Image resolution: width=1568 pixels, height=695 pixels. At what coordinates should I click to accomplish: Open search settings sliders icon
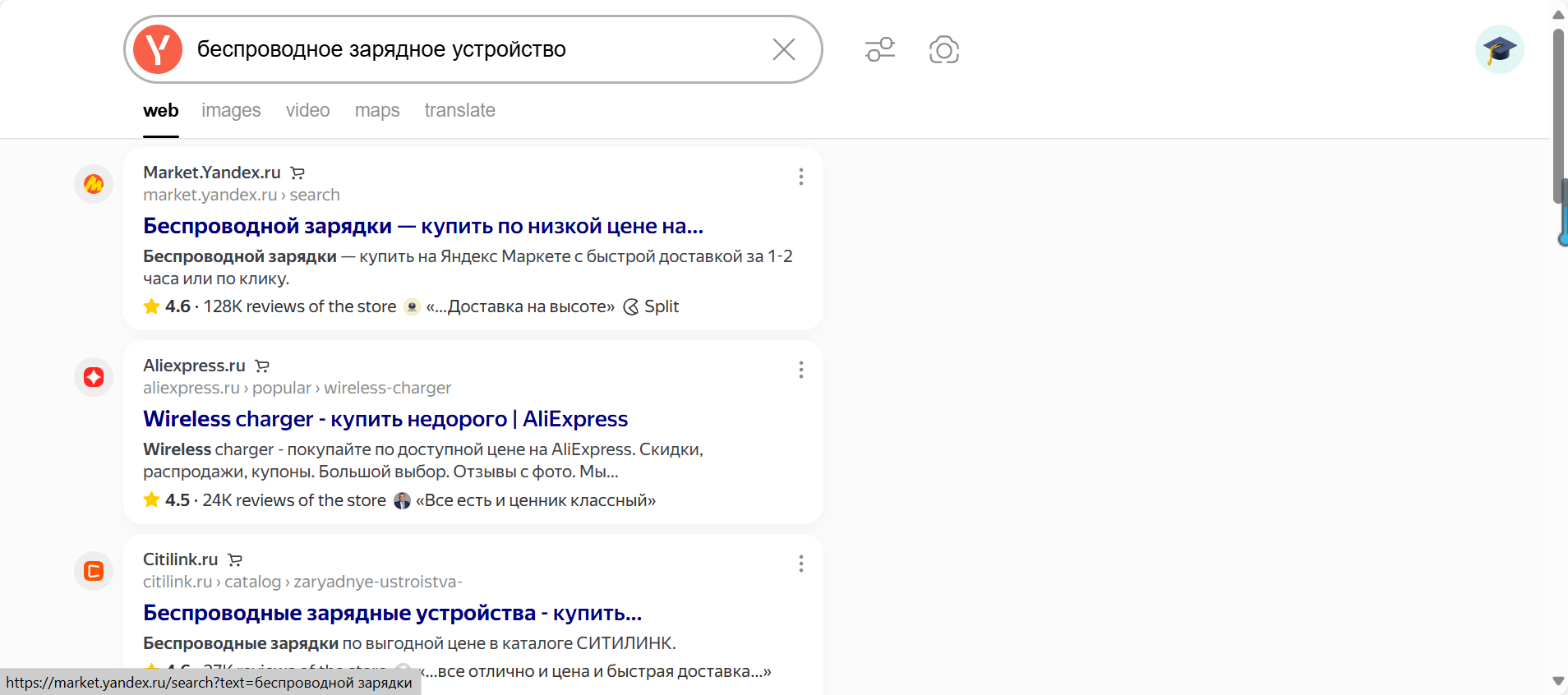pyautogui.click(x=880, y=49)
